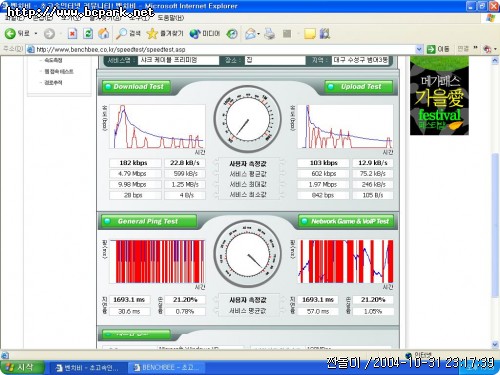Open the Help (도움말) menu
Image resolution: width=500 pixels, height=375 pixels.
[x=170, y=18]
